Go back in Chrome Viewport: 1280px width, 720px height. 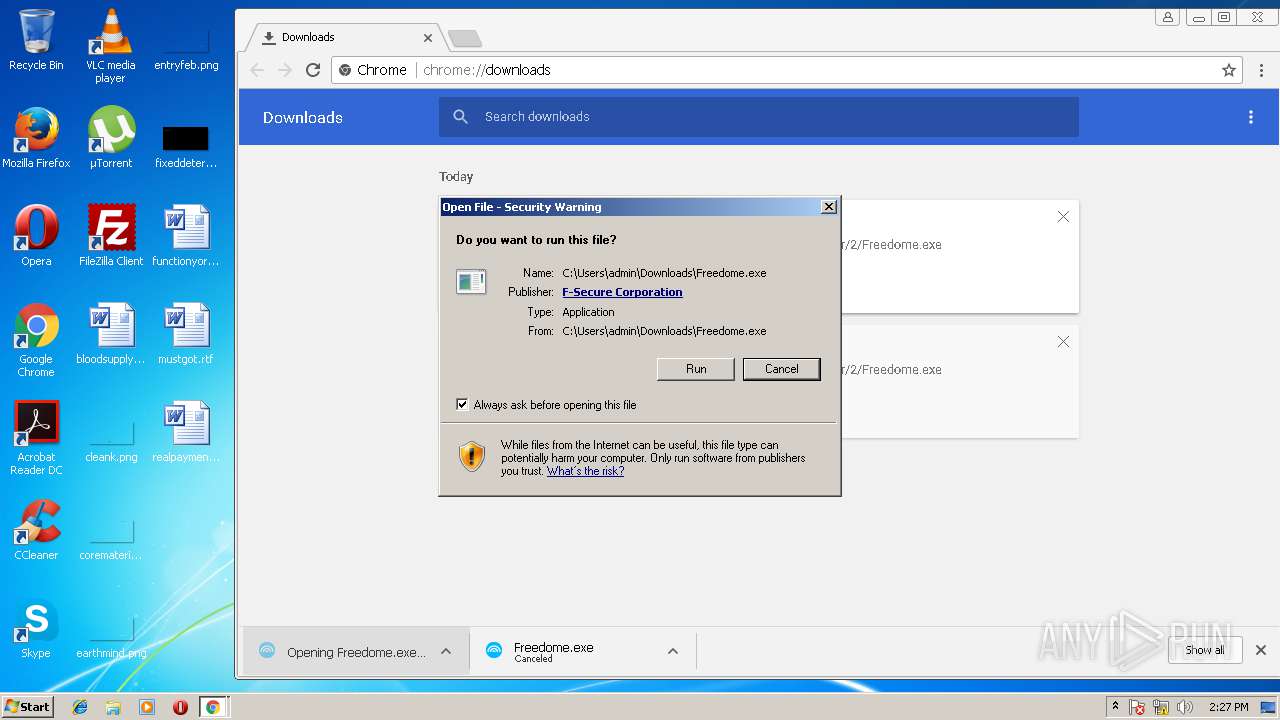[x=257, y=70]
